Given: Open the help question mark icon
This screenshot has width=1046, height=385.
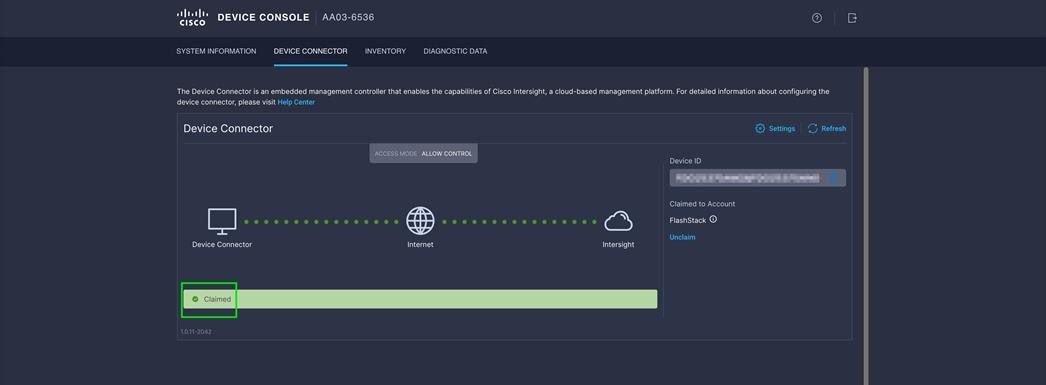Looking at the screenshot, I should point(817,18).
